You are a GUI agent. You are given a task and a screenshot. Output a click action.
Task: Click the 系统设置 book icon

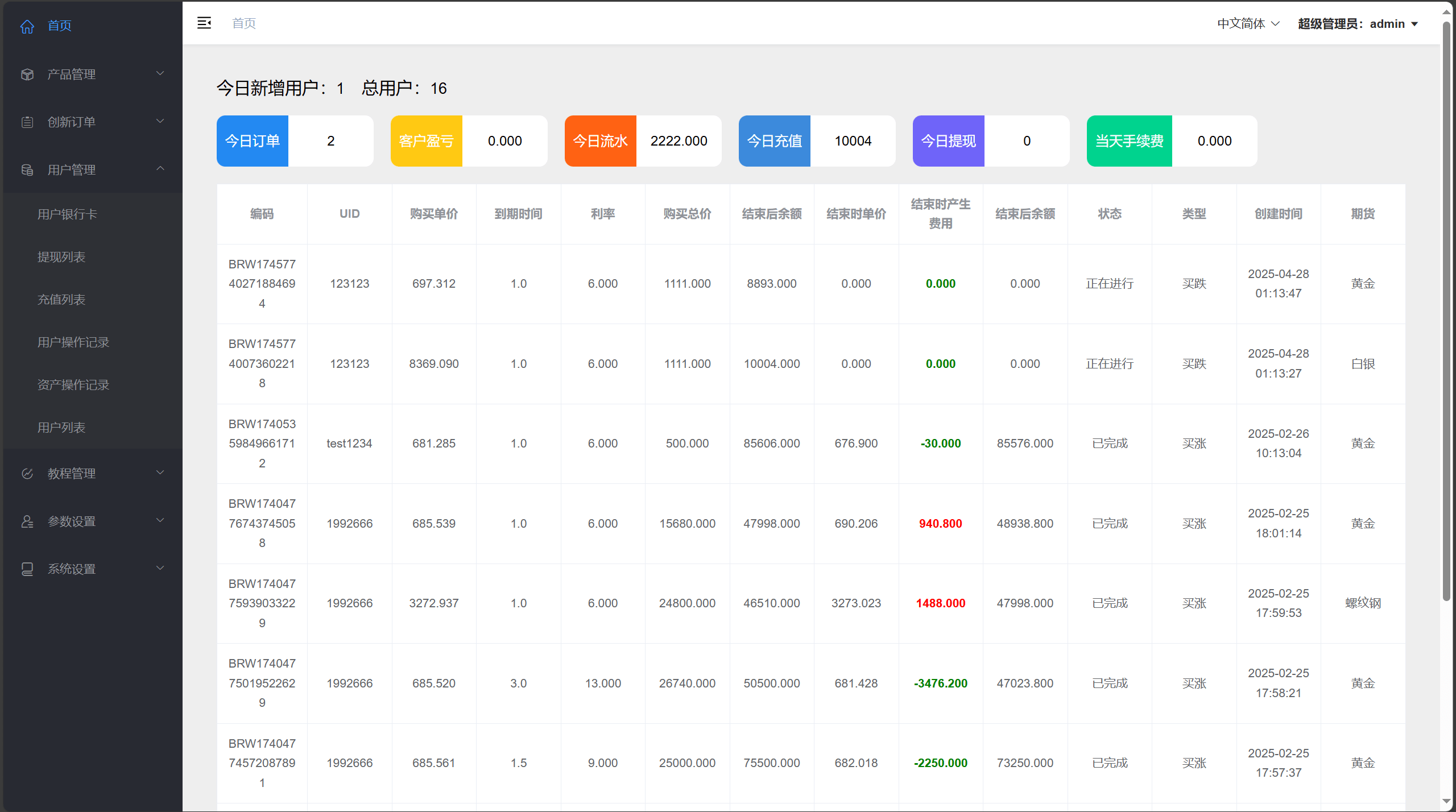27,569
